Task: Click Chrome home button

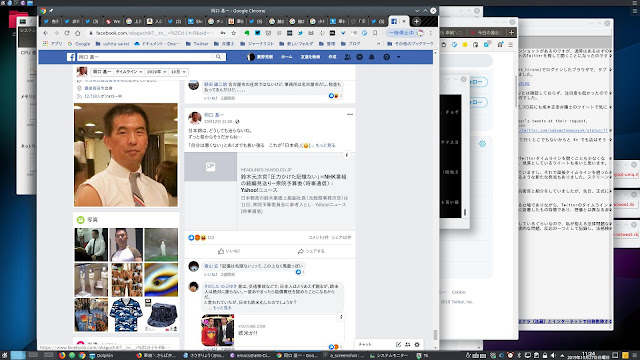Action: coord(78,33)
